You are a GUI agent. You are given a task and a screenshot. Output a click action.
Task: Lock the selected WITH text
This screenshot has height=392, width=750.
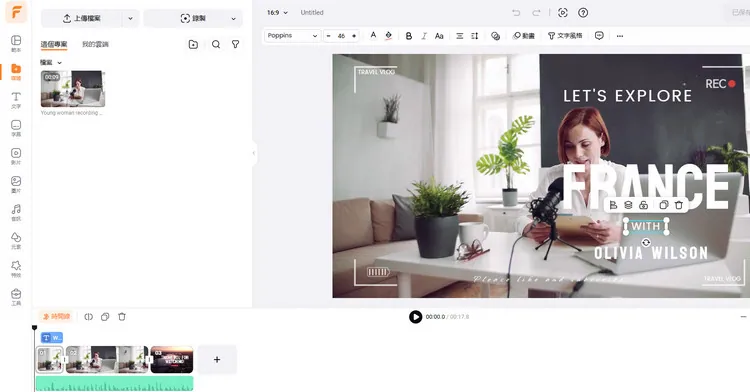[x=643, y=205]
